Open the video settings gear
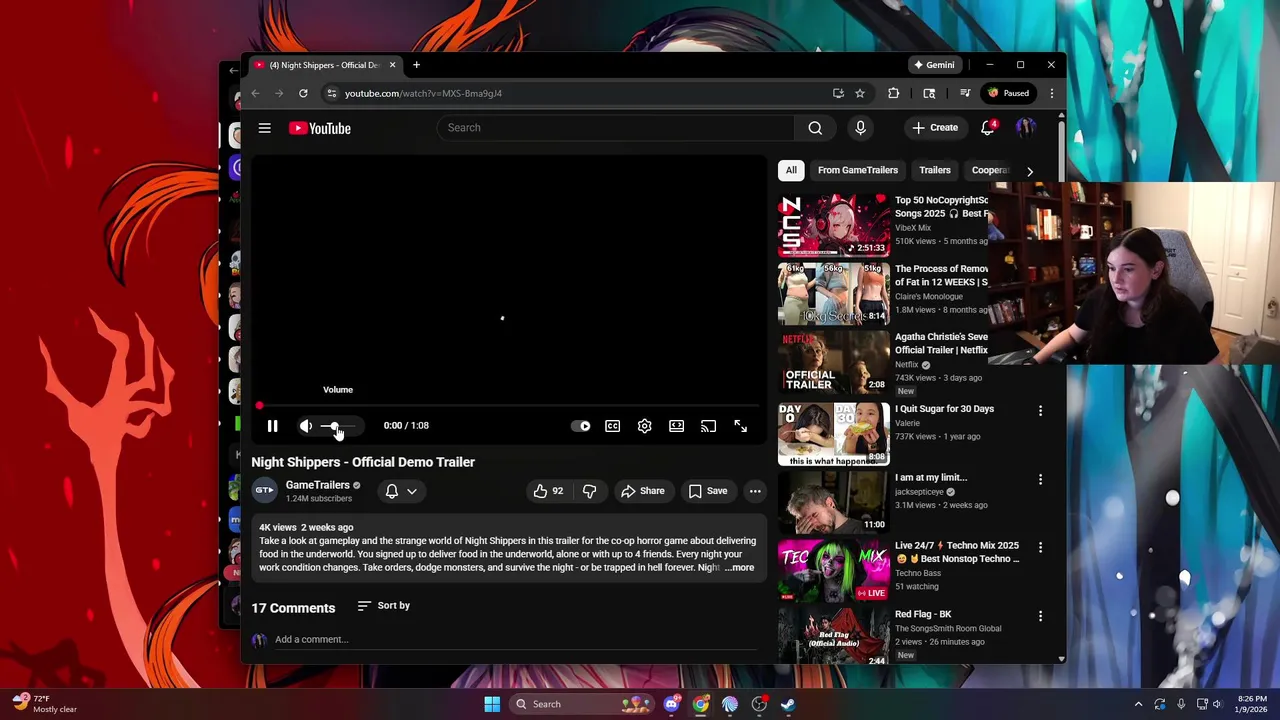Image resolution: width=1280 pixels, height=720 pixels. tap(645, 426)
